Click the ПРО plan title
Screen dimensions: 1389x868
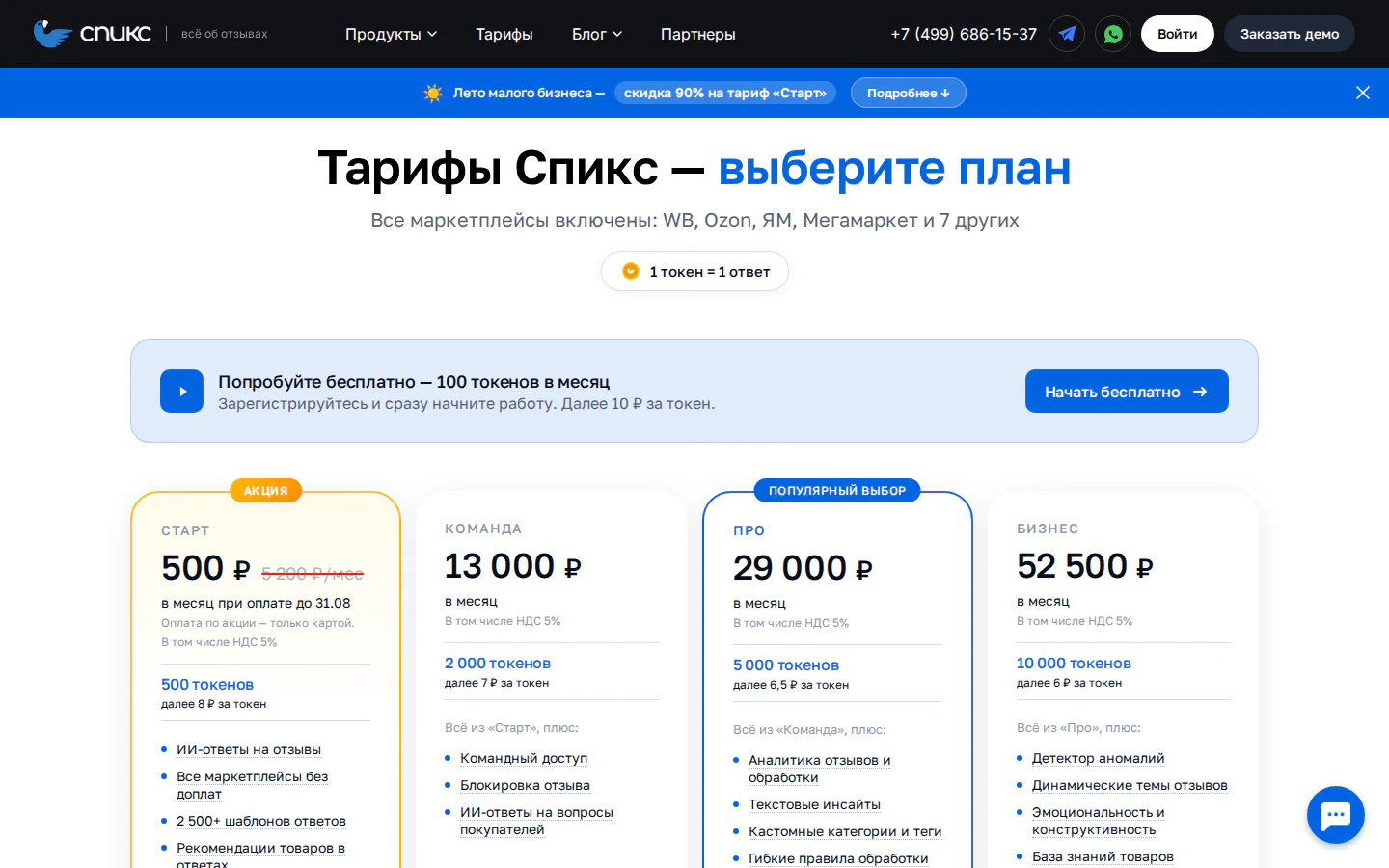(749, 530)
